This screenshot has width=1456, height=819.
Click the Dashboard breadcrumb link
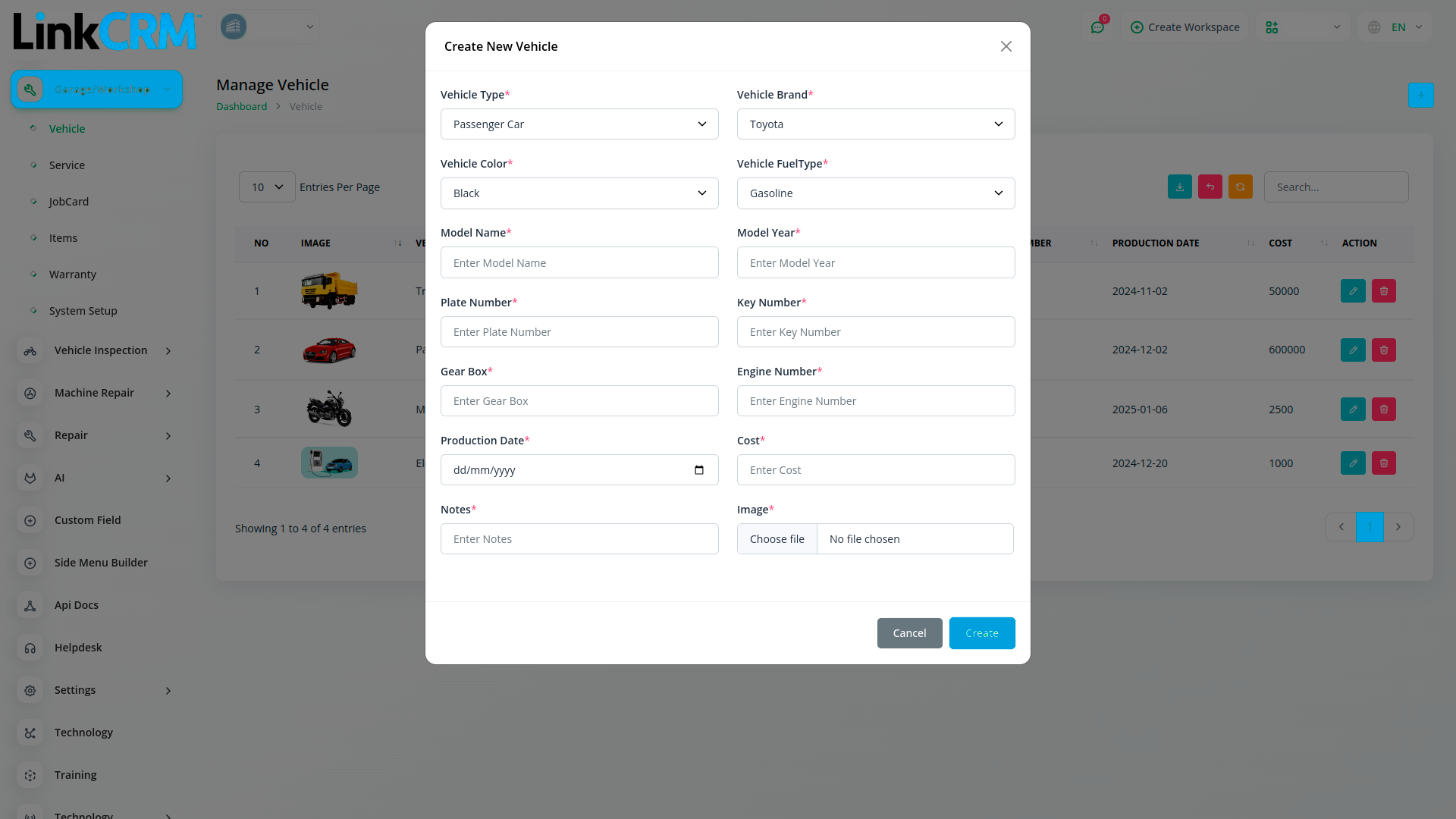(241, 107)
